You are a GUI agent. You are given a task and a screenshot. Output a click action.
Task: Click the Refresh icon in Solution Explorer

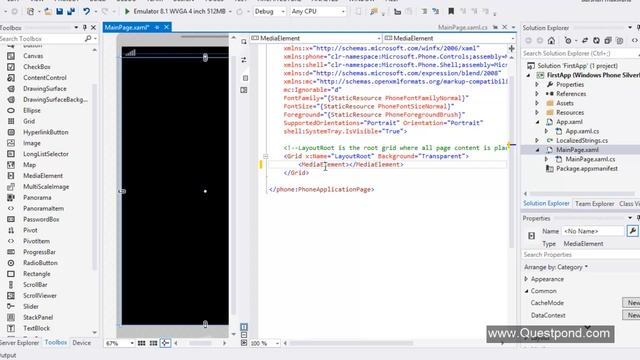(596, 40)
